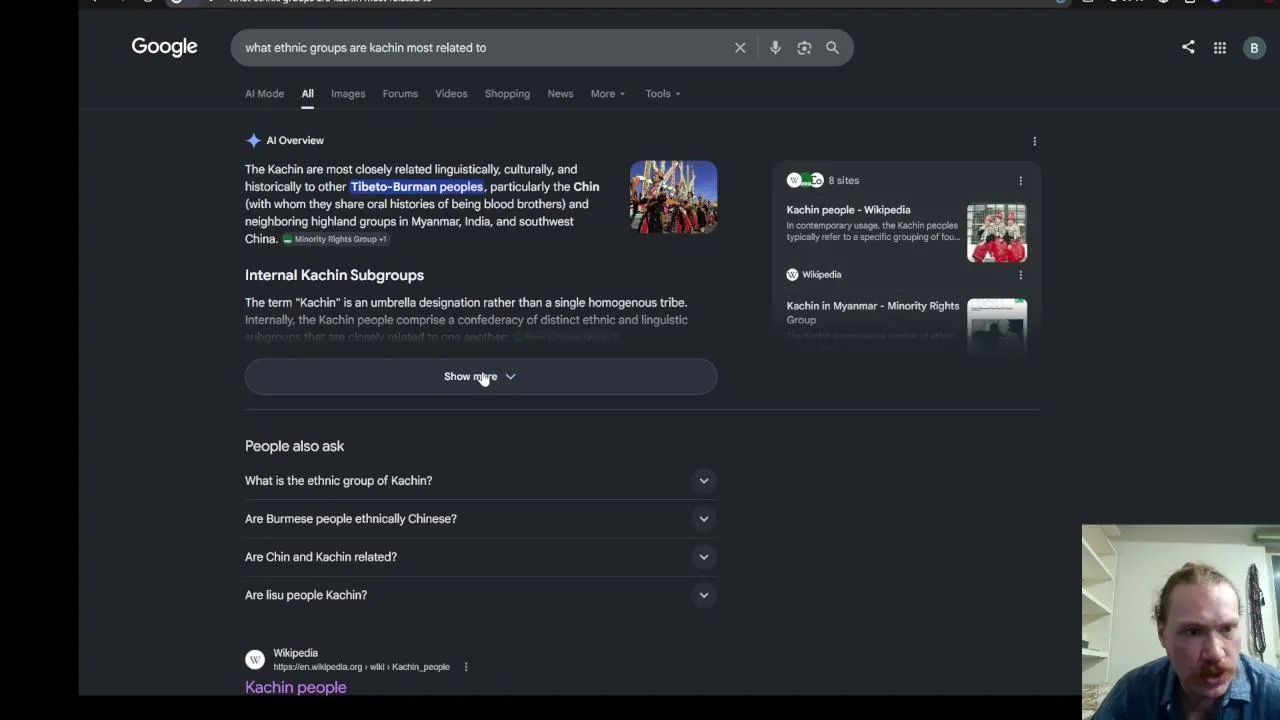Select the All results tab

[307, 94]
